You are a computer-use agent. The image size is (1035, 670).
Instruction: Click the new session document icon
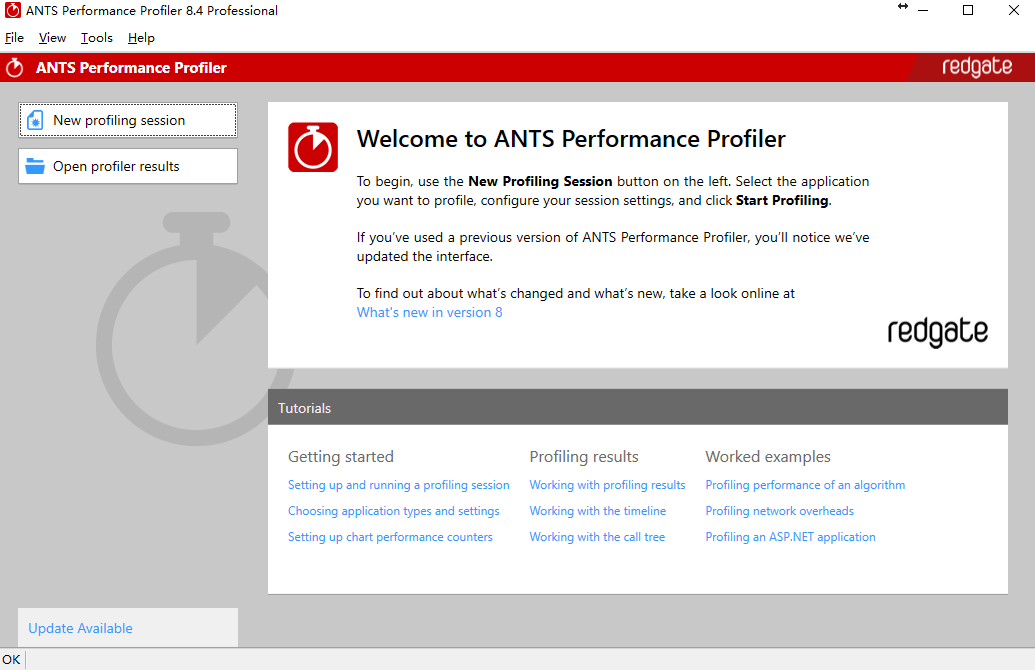[x=35, y=120]
